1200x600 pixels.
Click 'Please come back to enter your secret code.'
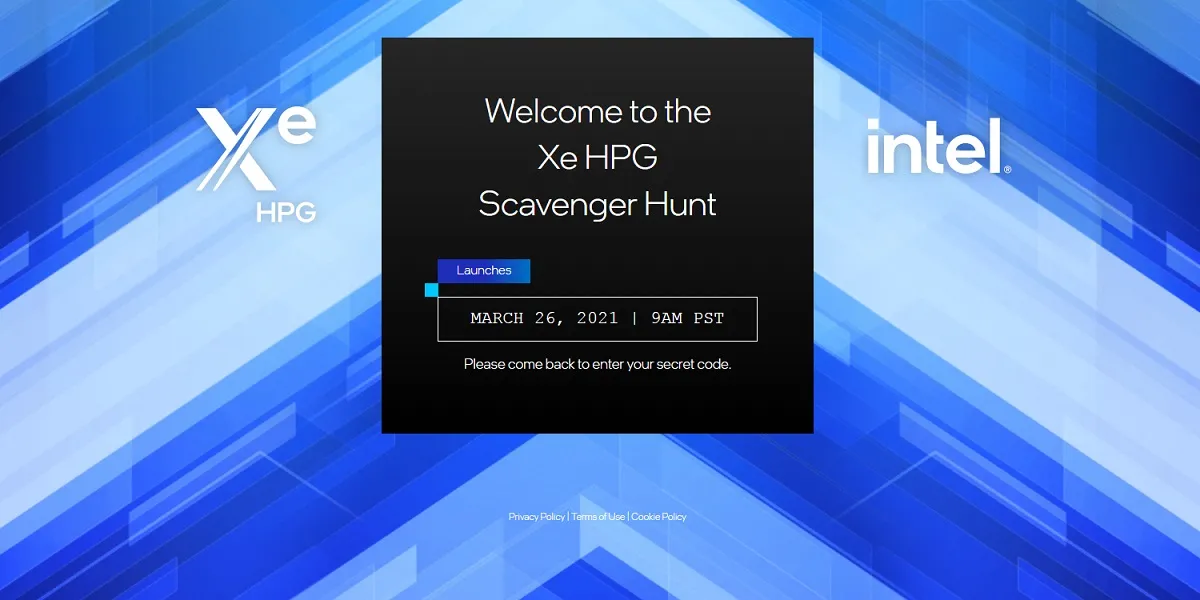pos(598,364)
